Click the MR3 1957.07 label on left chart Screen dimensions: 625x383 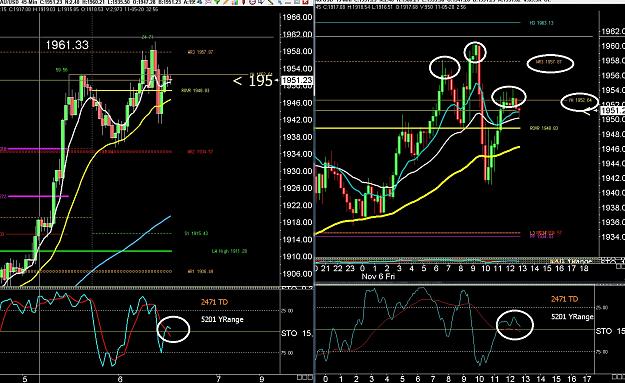coord(200,52)
